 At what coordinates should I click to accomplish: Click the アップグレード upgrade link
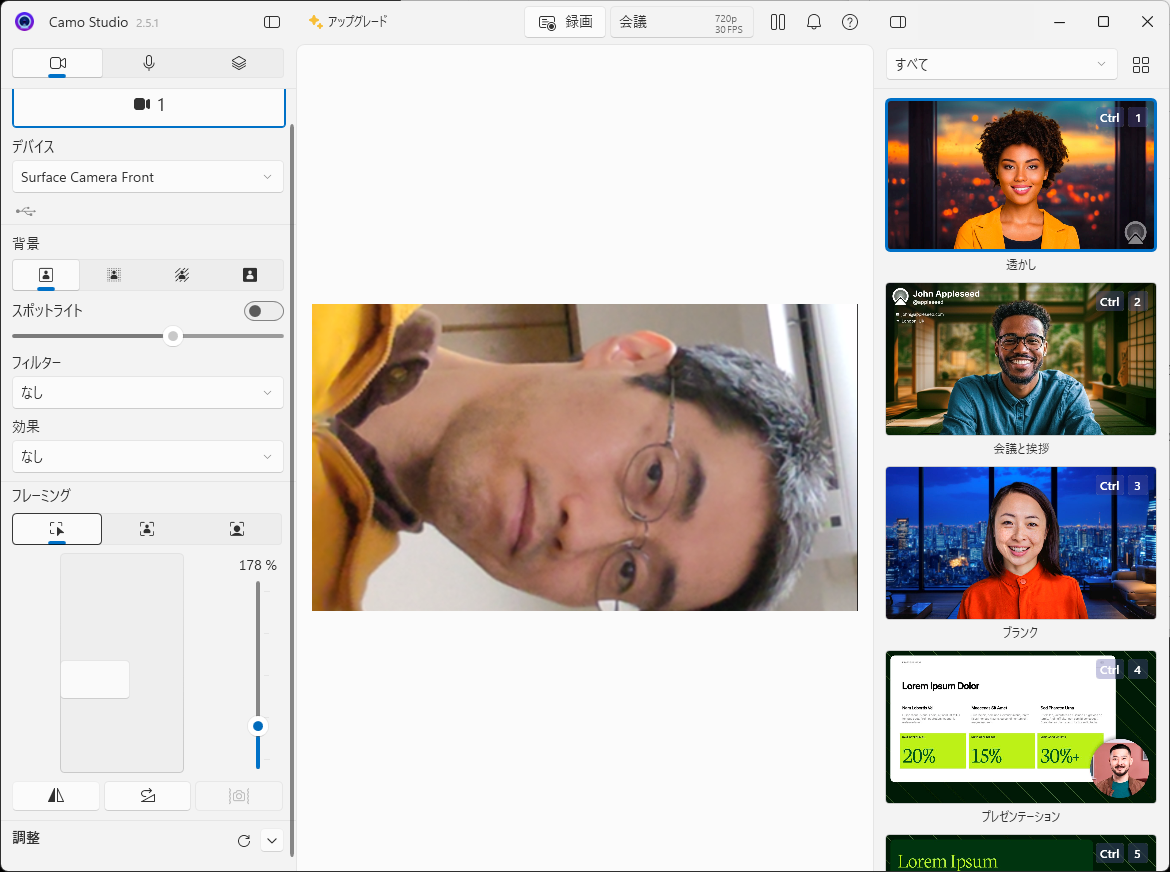click(x=348, y=22)
